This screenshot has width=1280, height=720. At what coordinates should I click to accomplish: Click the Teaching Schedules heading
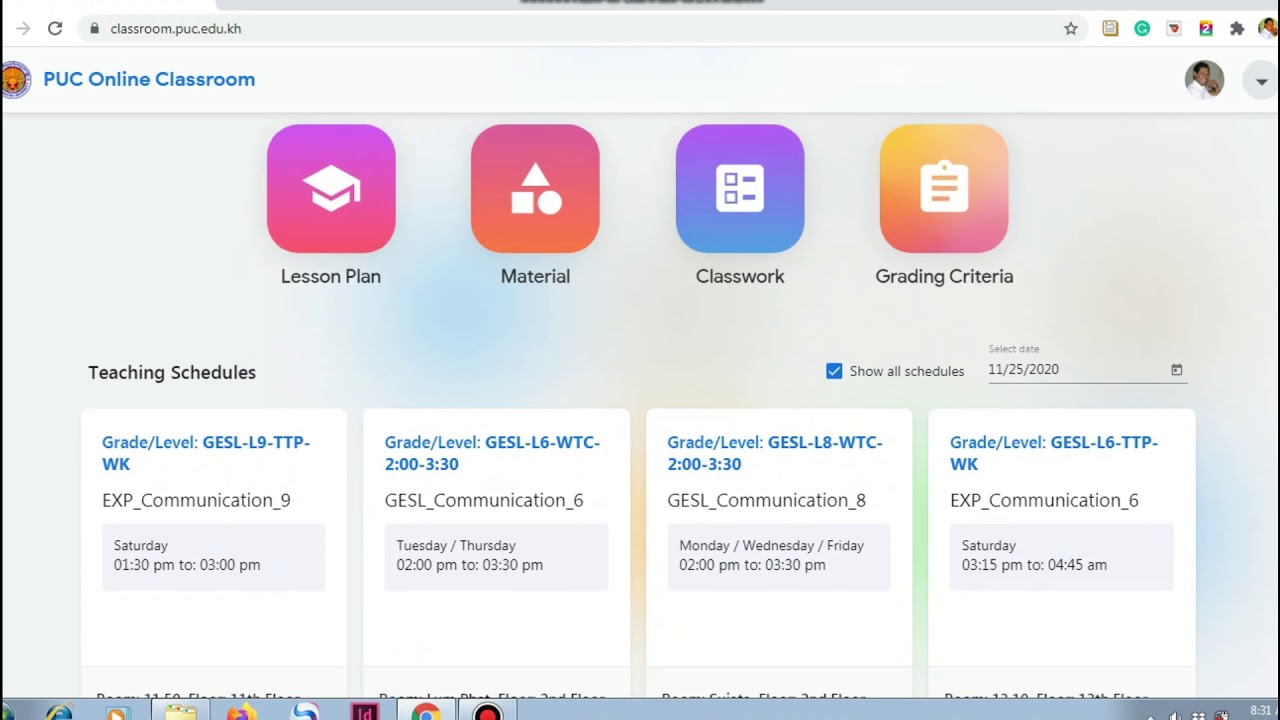[x=172, y=372]
